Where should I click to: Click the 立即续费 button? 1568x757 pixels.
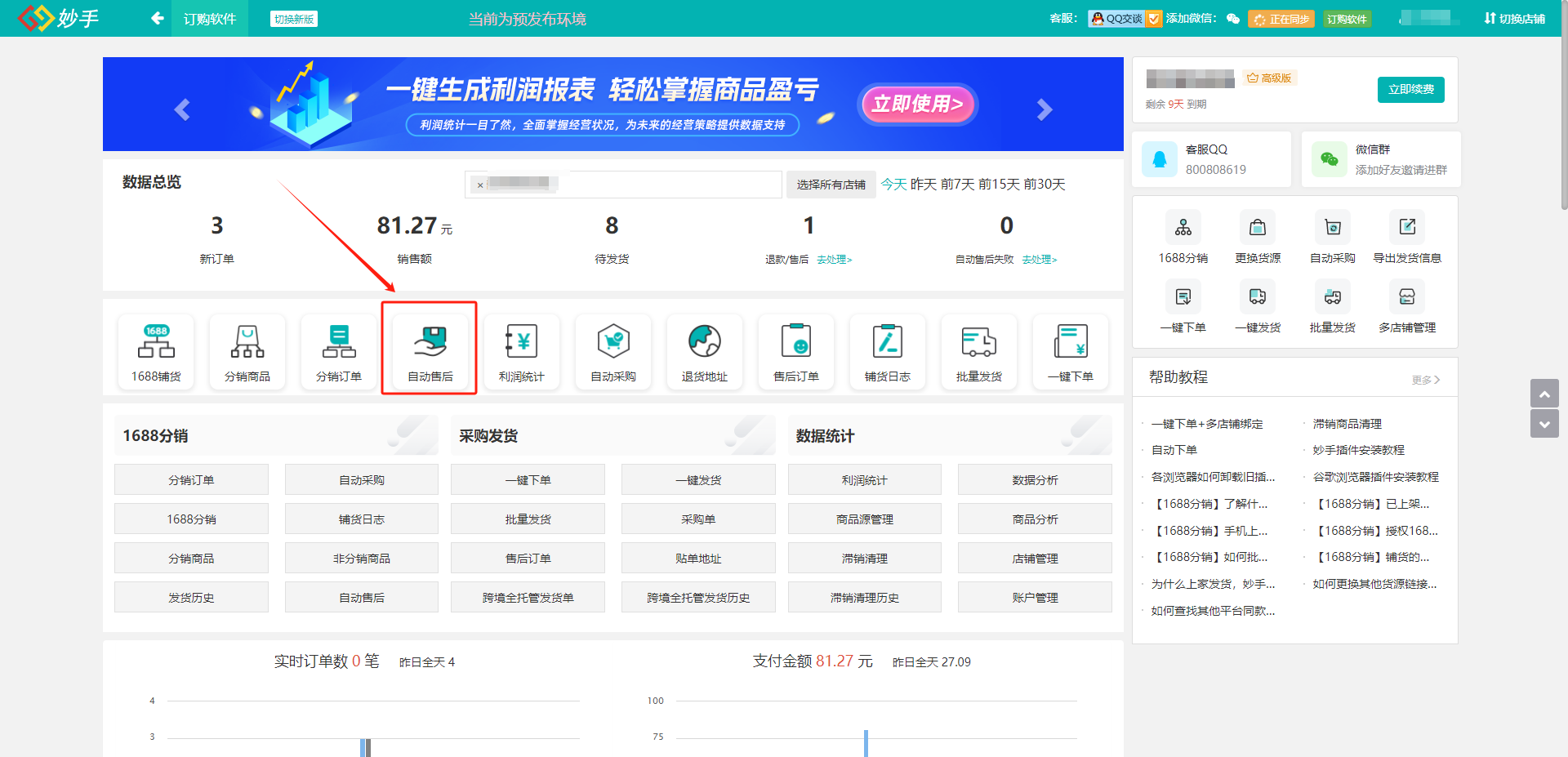pyautogui.click(x=1411, y=89)
